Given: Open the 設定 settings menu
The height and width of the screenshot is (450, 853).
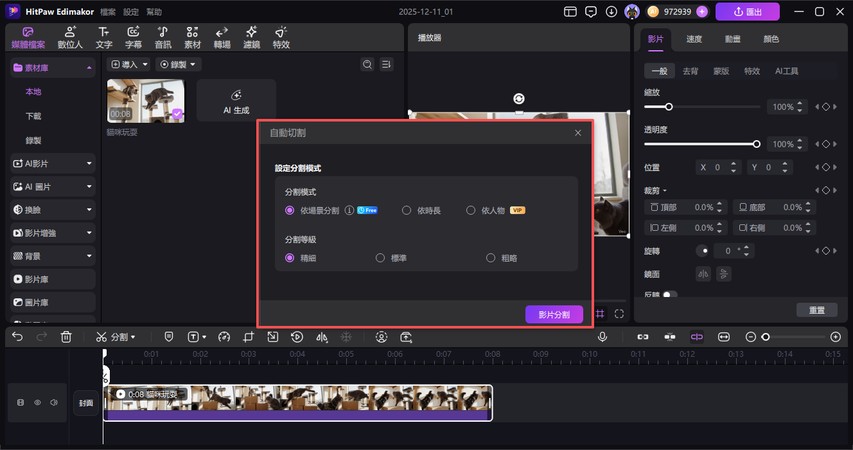Looking at the screenshot, I should click(131, 11).
